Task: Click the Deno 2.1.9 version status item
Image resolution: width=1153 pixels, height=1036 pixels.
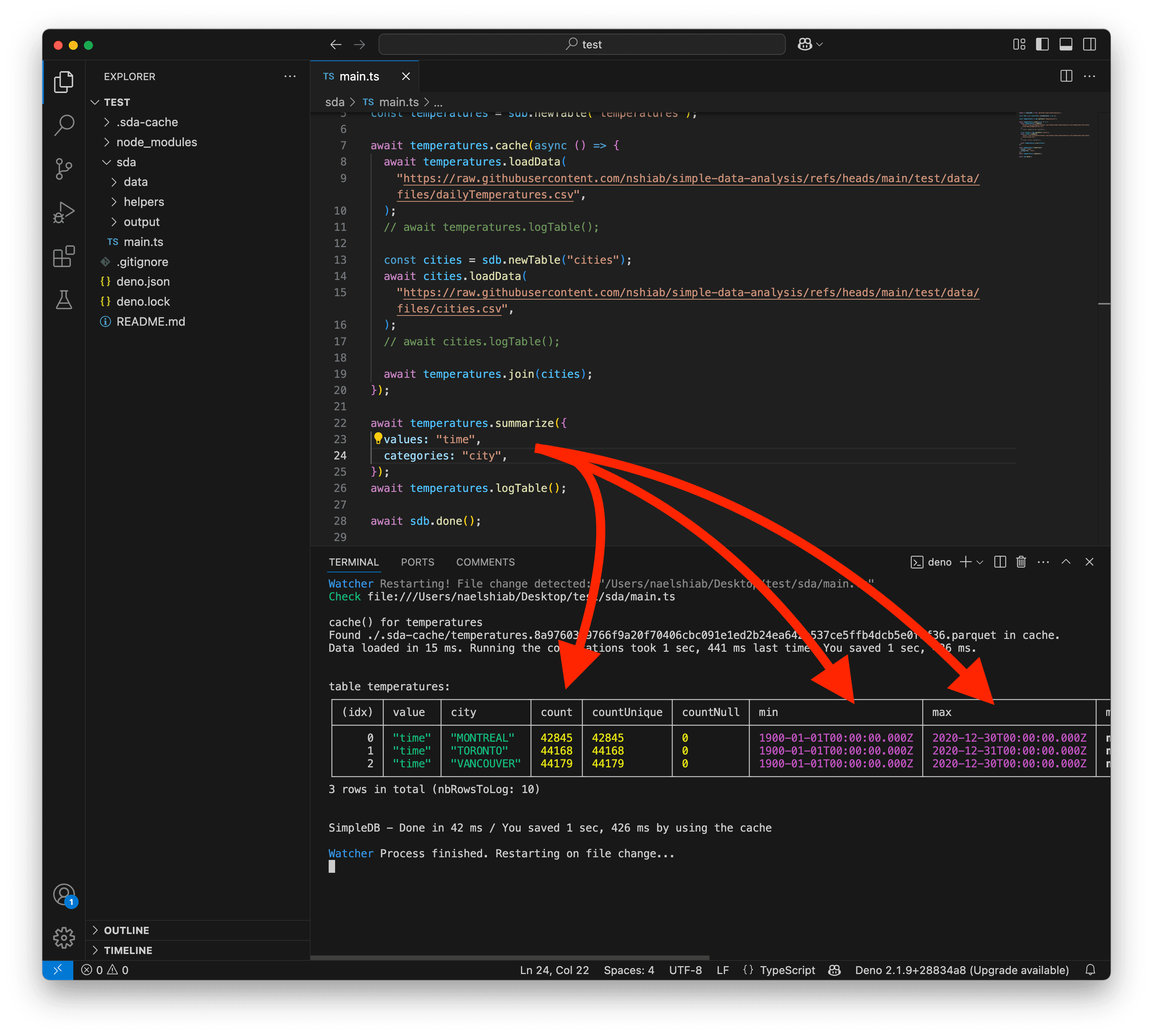Action: click(x=961, y=970)
